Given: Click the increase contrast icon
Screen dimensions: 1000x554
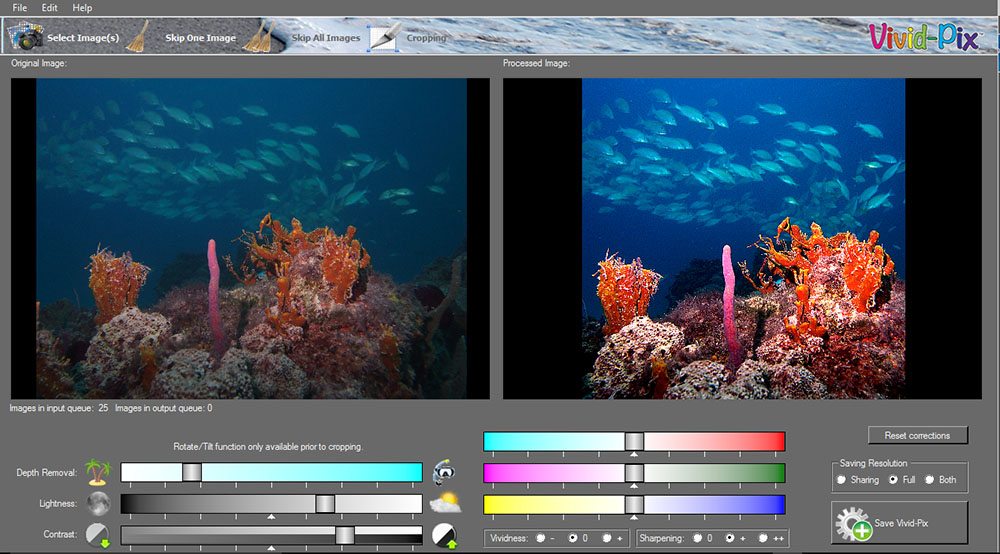Looking at the screenshot, I should click(444, 536).
